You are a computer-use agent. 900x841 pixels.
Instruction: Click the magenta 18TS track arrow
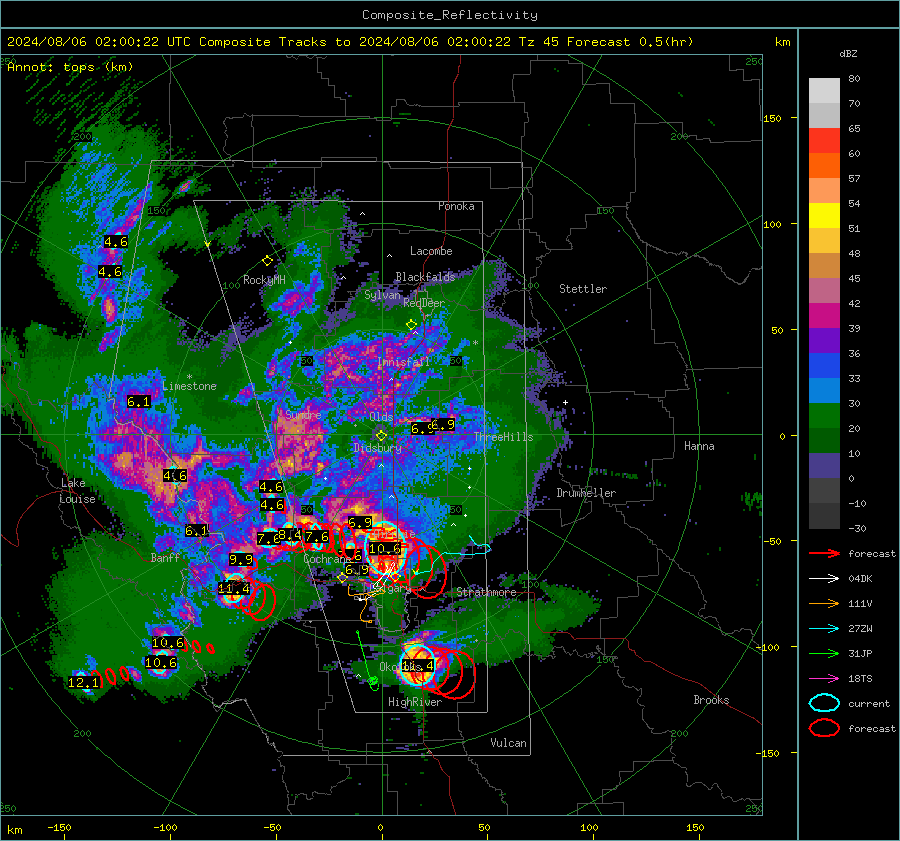(x=824, y=679)
